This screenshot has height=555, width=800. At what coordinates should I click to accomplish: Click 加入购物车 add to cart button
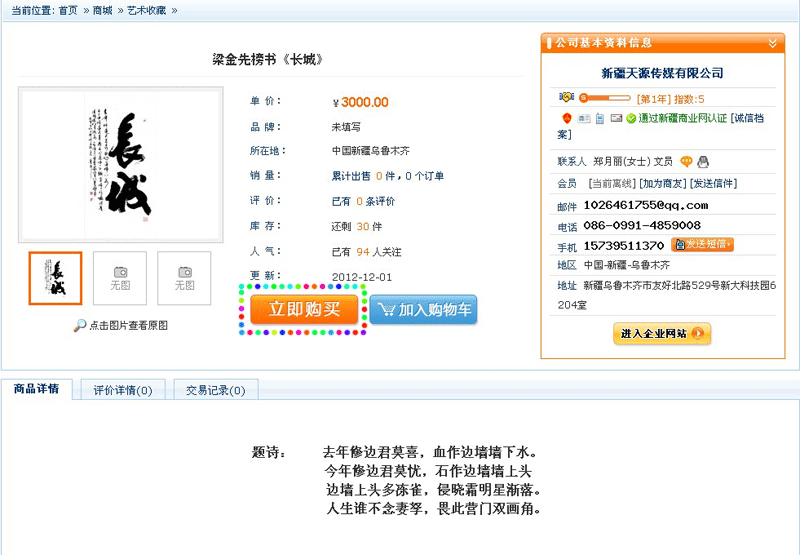click(x=423, y=310)
